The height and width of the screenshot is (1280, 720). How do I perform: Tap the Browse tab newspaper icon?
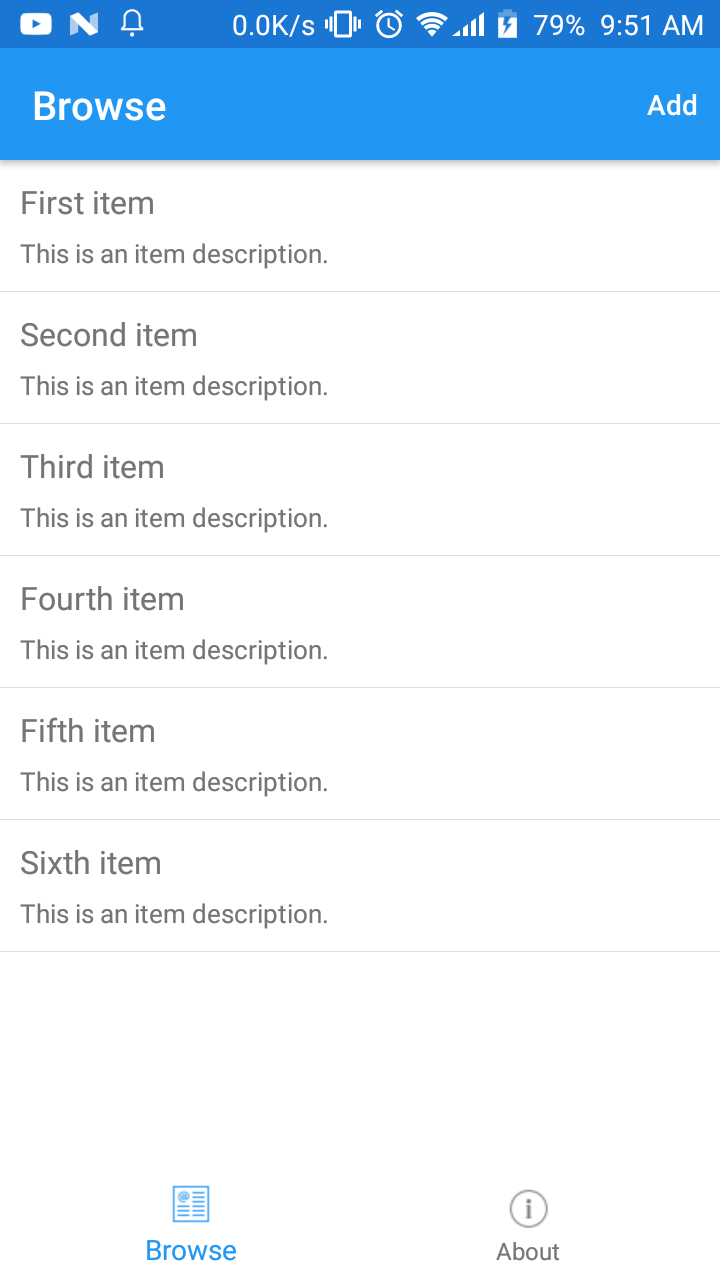coord(191,1204)
